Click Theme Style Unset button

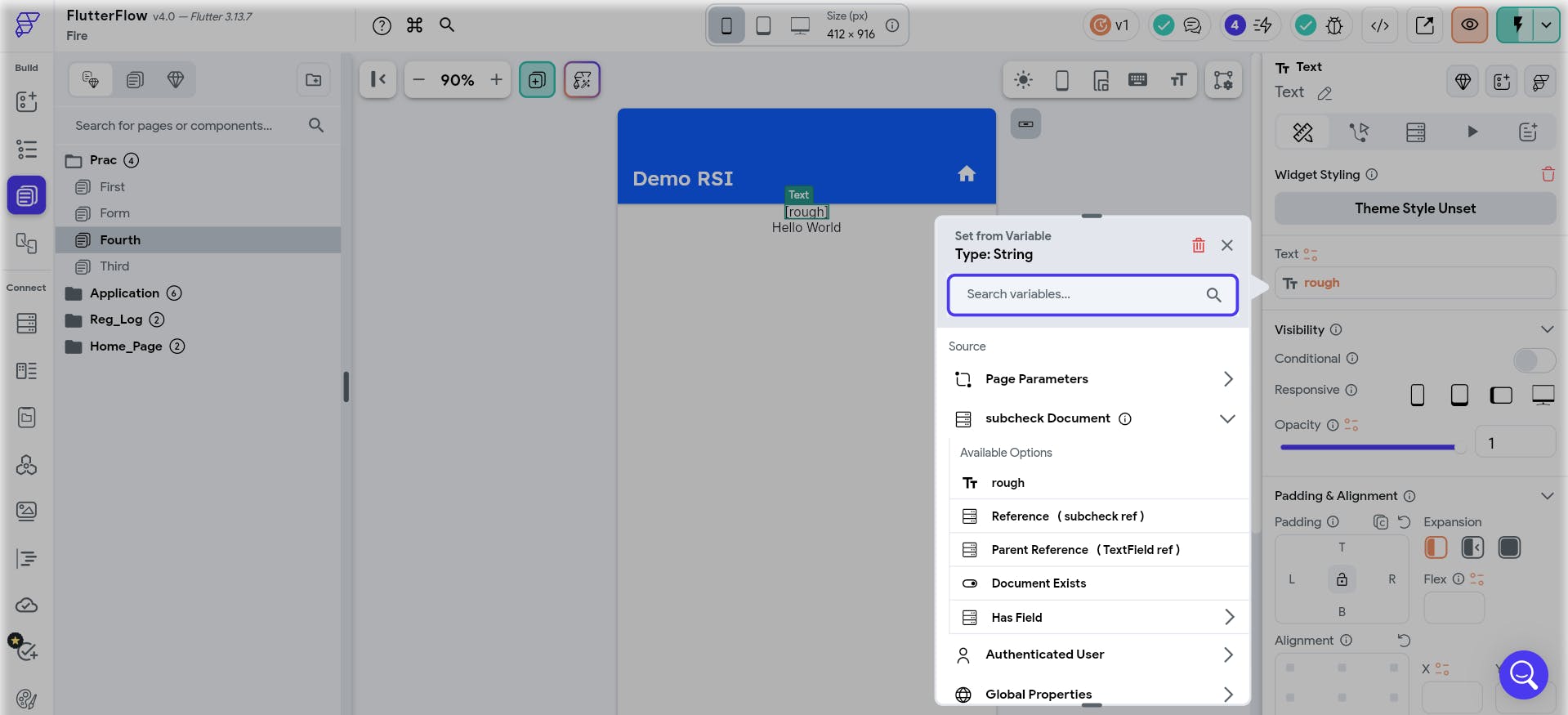coord(1415,208)
